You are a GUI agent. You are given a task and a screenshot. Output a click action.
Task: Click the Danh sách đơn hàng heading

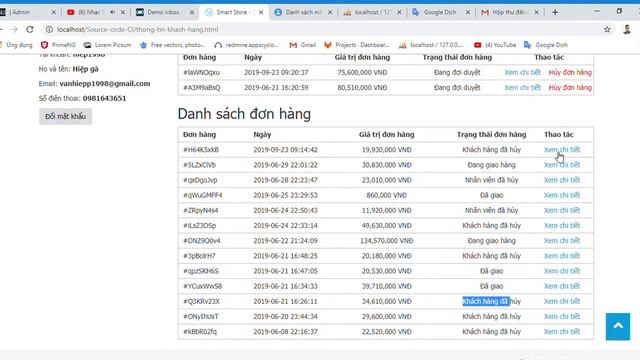244,113
